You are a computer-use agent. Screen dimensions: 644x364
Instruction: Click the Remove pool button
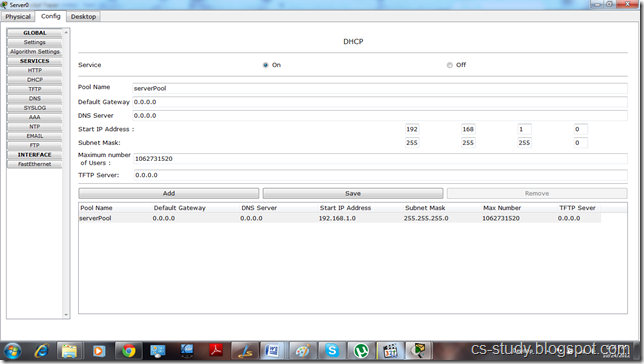[x=537, y=193]
